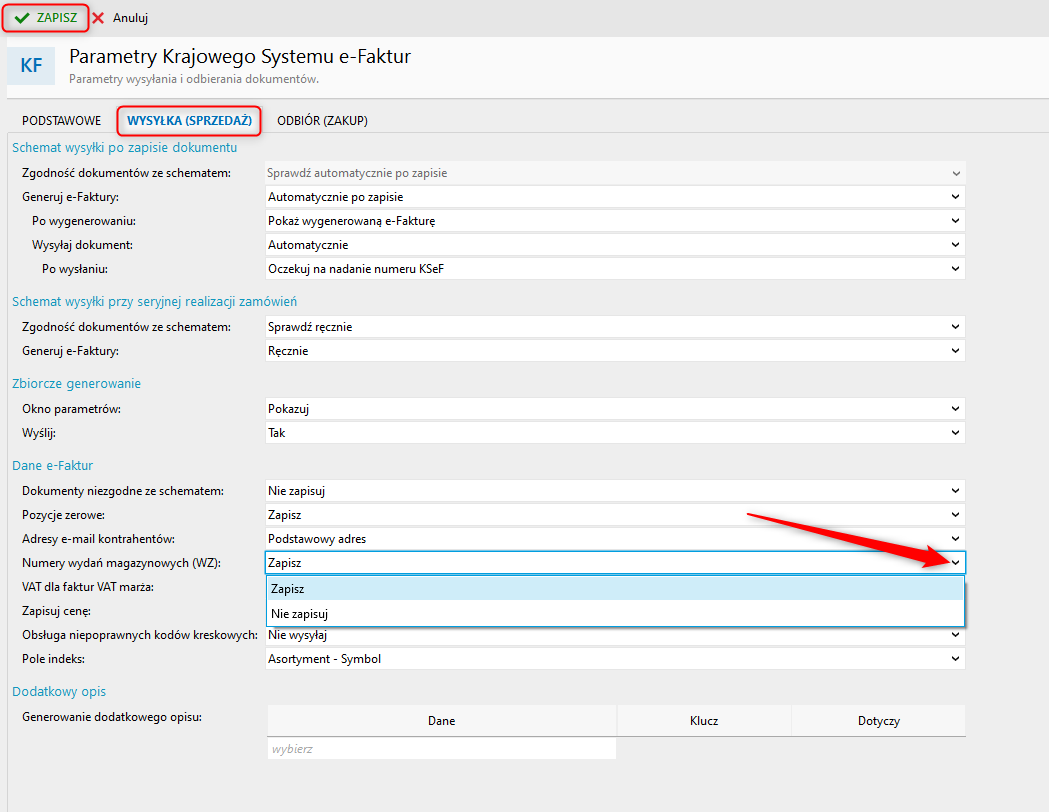
Task: Open the Wysyłka (Sprzedaż) tab
Action: click(x=189, y=121)
